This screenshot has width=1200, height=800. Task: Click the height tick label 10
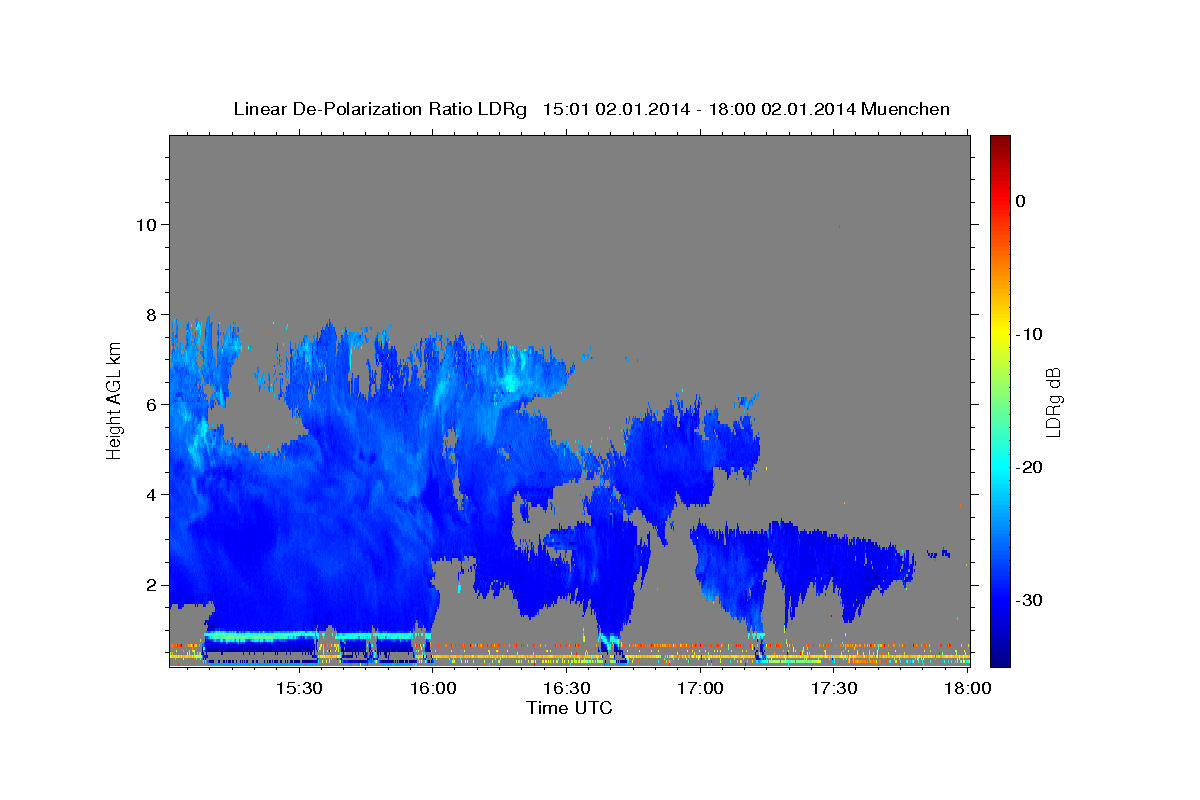pos(145,224)
